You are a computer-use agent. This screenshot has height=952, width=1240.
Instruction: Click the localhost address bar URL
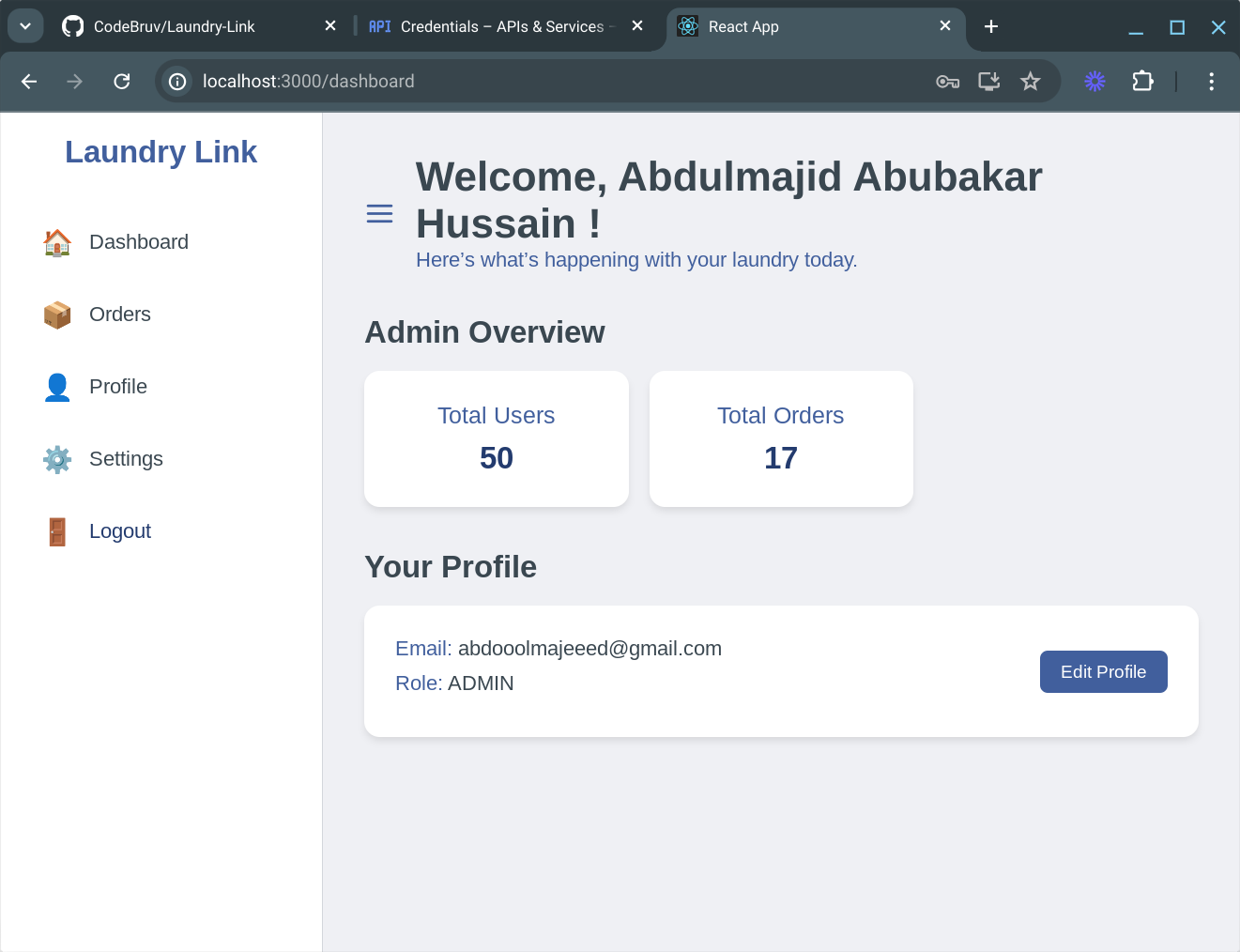pyautogui.click(x=308, y=82)
